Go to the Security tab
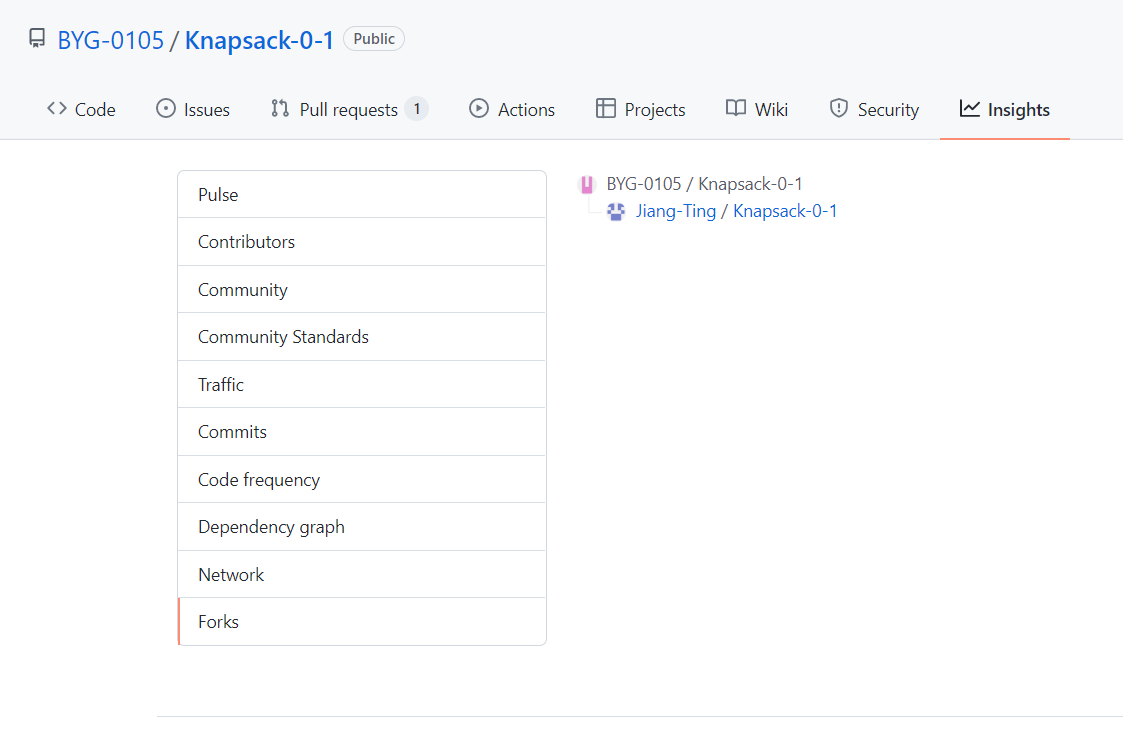 [874, 110]
